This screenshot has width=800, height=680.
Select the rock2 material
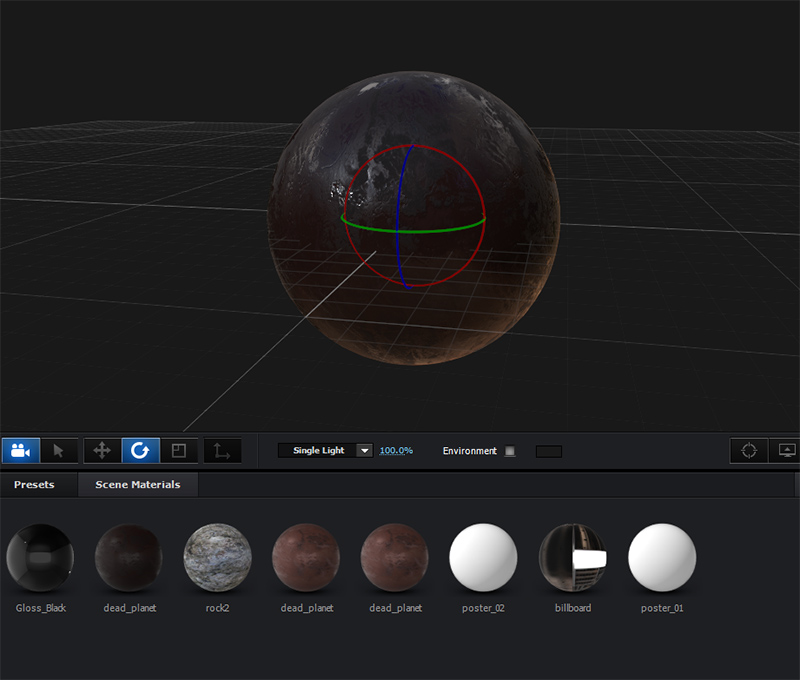click(x=217, y=558)
